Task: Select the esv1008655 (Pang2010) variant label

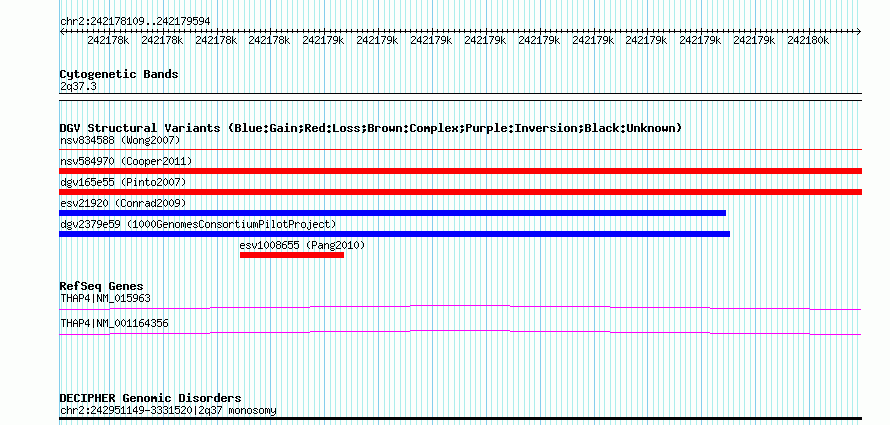Action: tap(303, 246)
